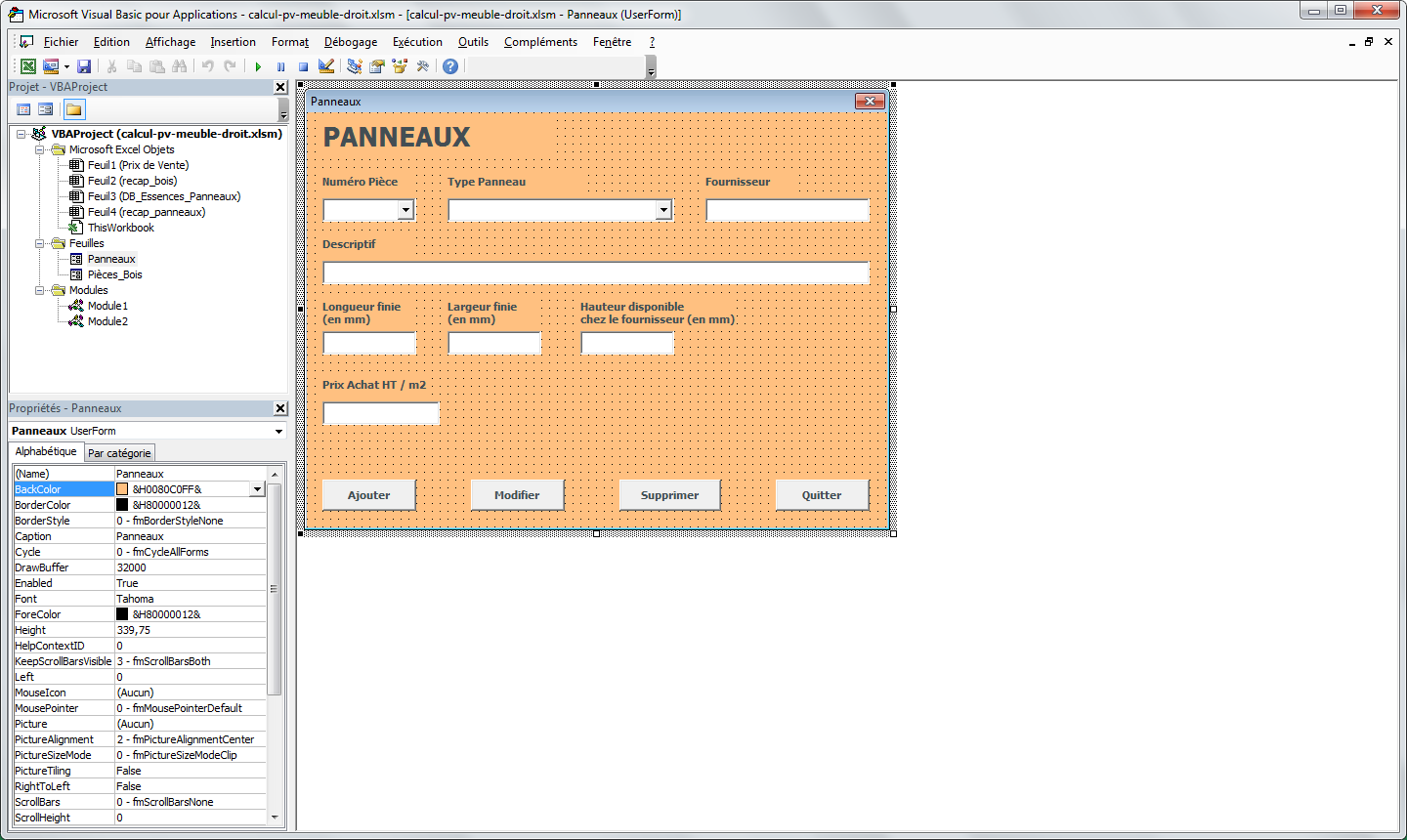Run the UserForm with the Run Sub icon
The image size is (1407, 840).
pos(257,66)
